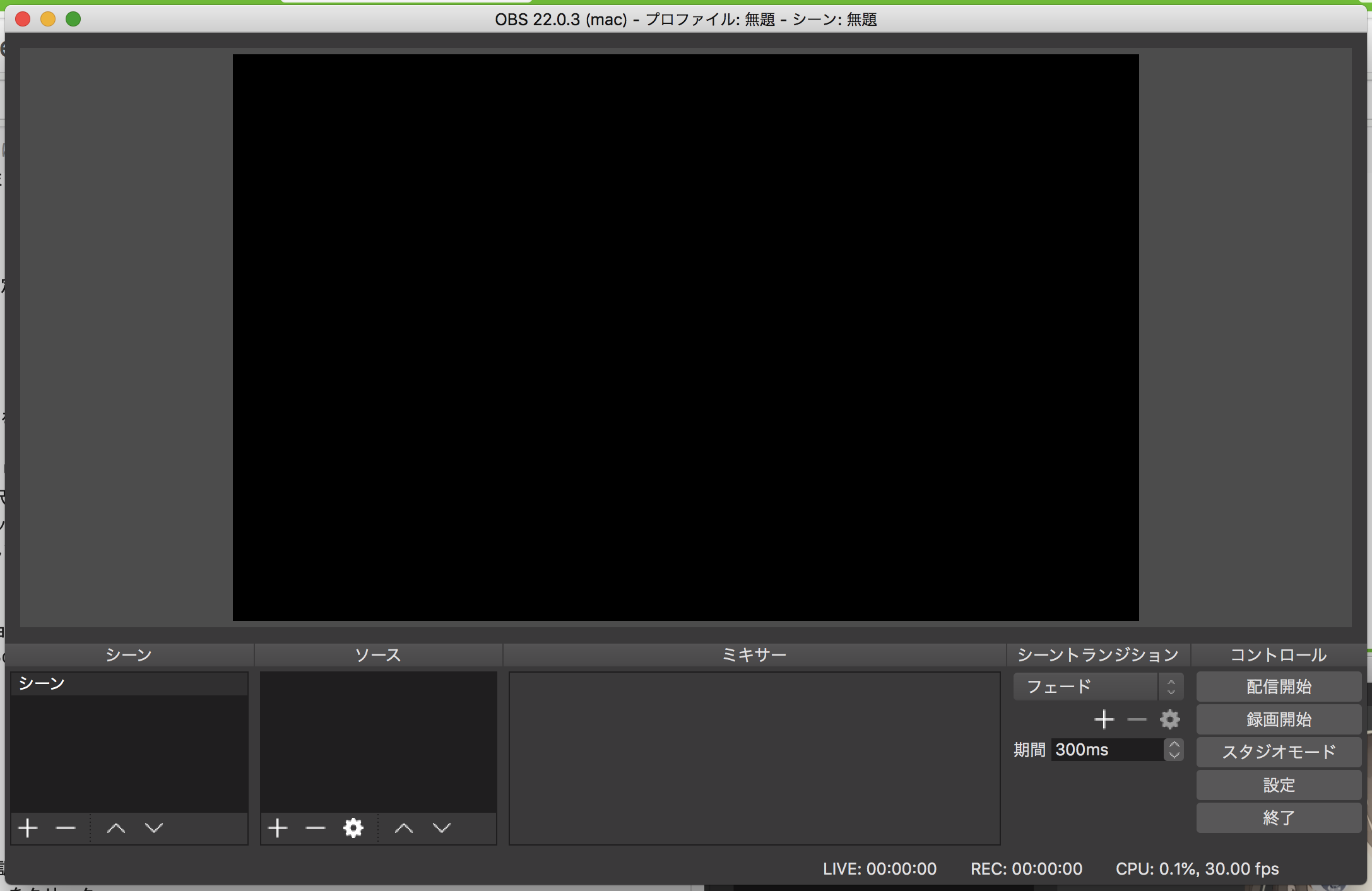Start recording with 録画開始 button
1372x891 pixels.
[x=1279, y=719]
